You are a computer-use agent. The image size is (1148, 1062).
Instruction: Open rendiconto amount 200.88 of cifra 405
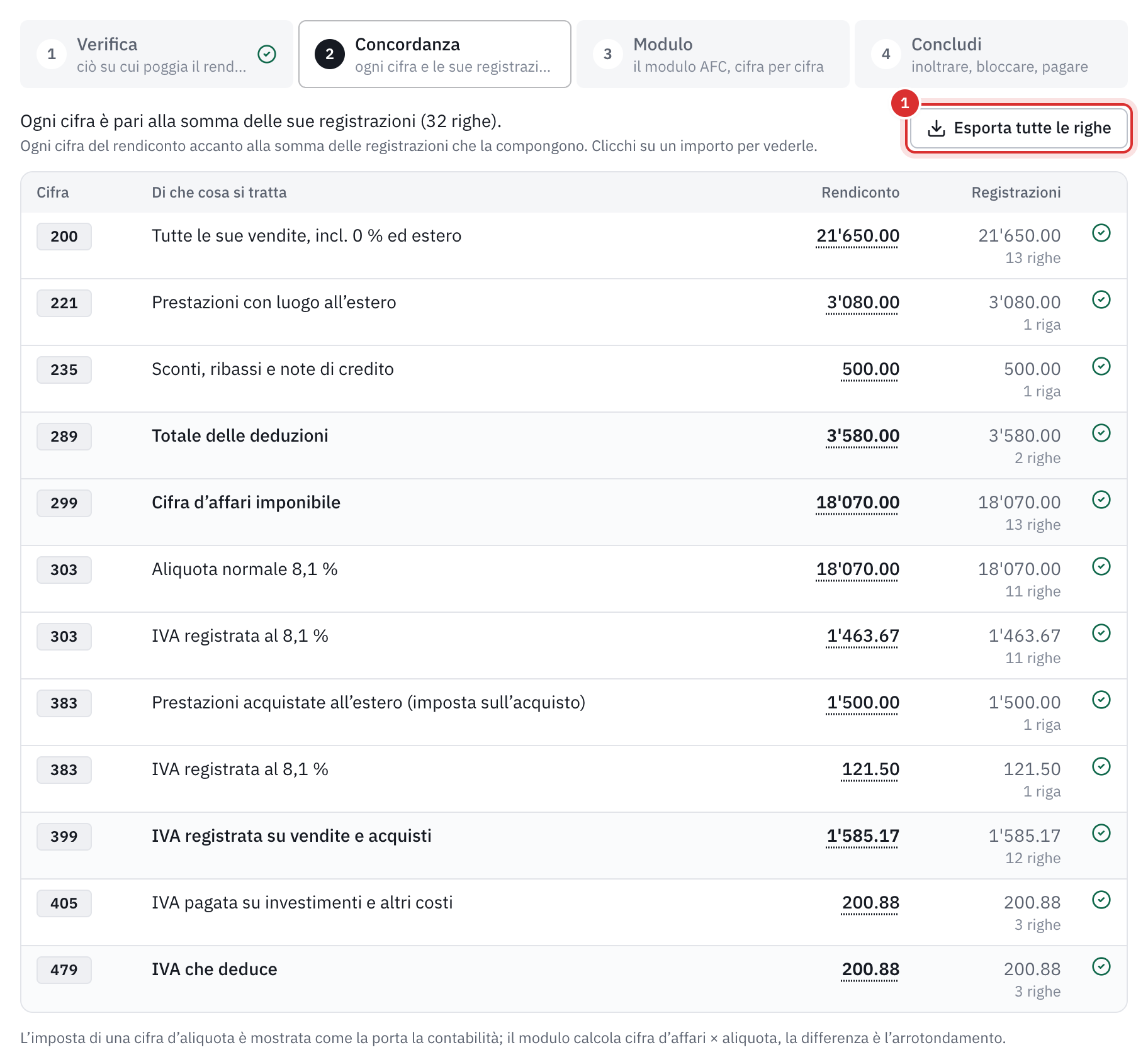[870, 903]
